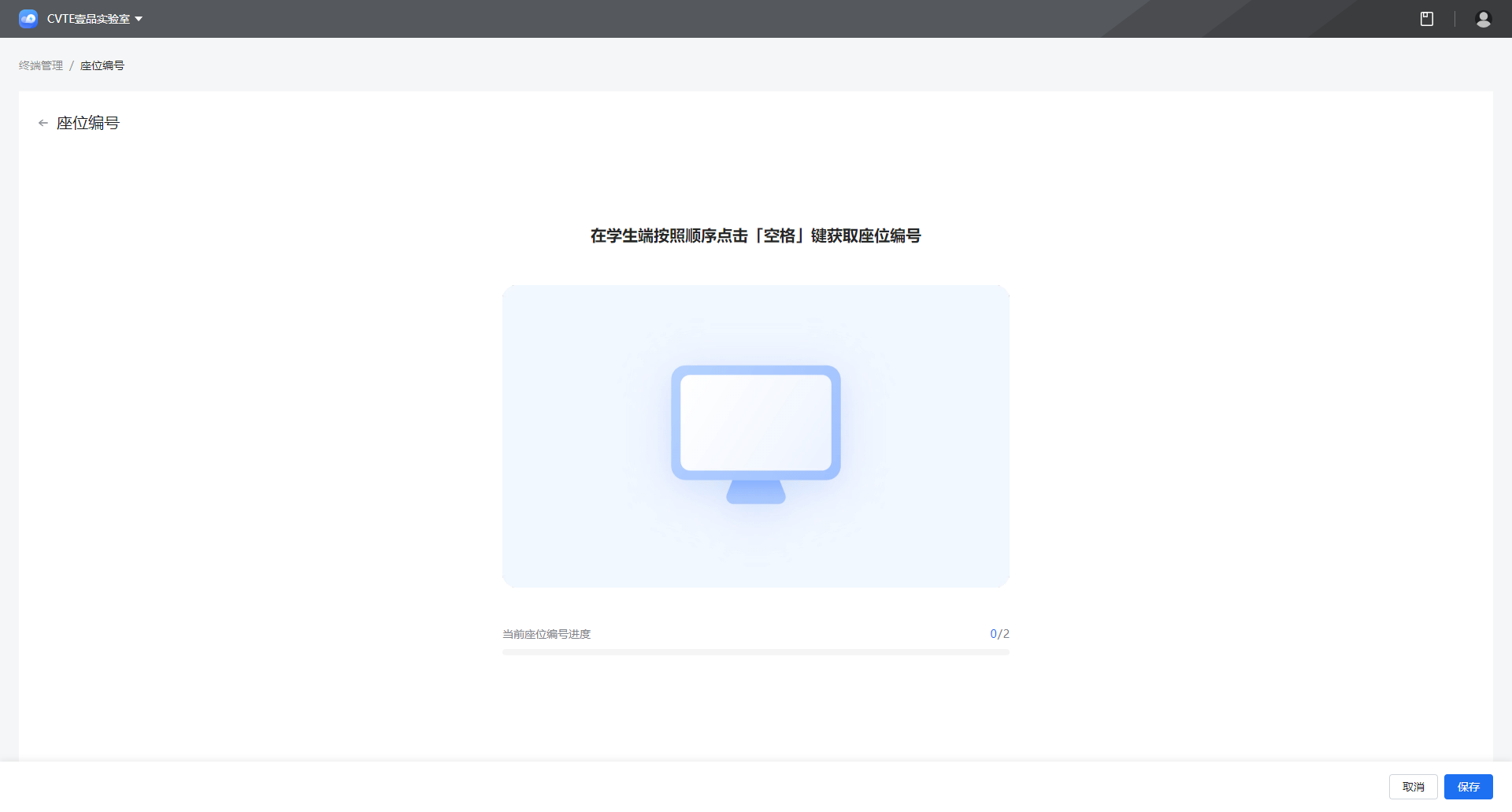Open the bookmark document icon in header
This screenshot has width=1512, height=812.
point(1426,19)
